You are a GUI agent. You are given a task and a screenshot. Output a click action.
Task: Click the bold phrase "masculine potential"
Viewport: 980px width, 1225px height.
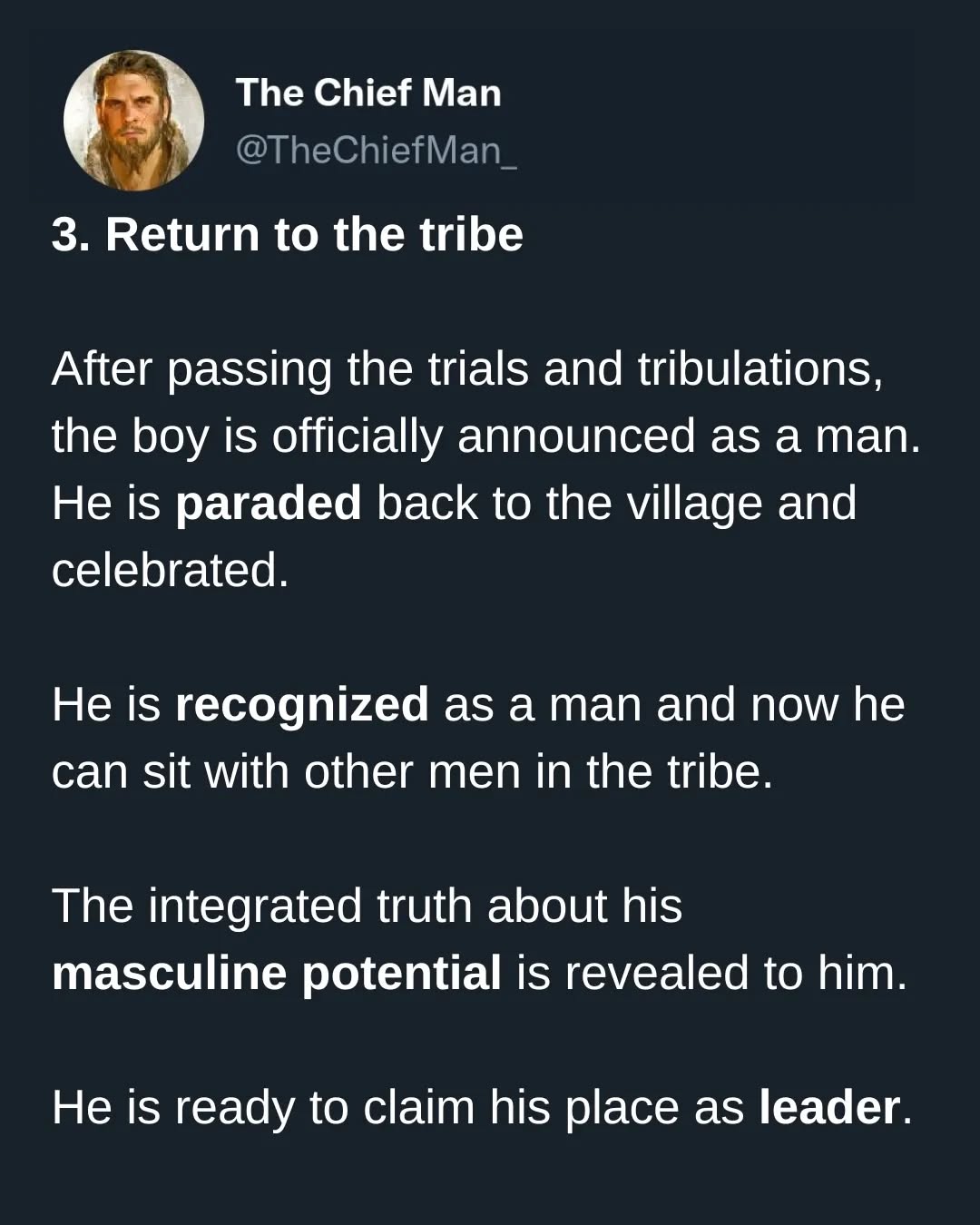point(277,973)
